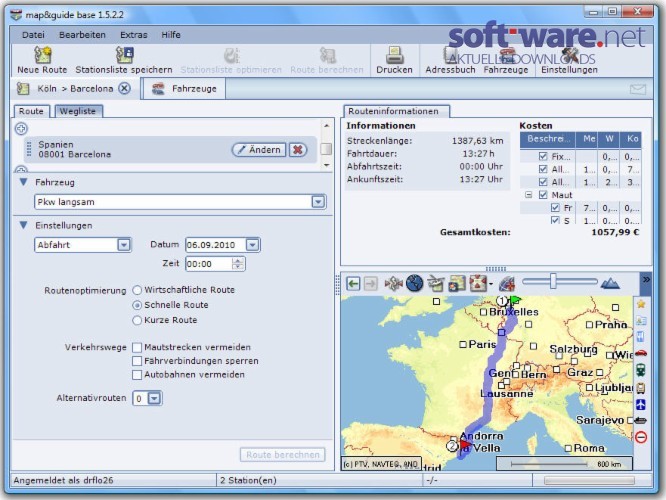The width and height of the screenshot is (666, 500).
Task: Click the map pan/move tool icon
Action: point(393,283)
